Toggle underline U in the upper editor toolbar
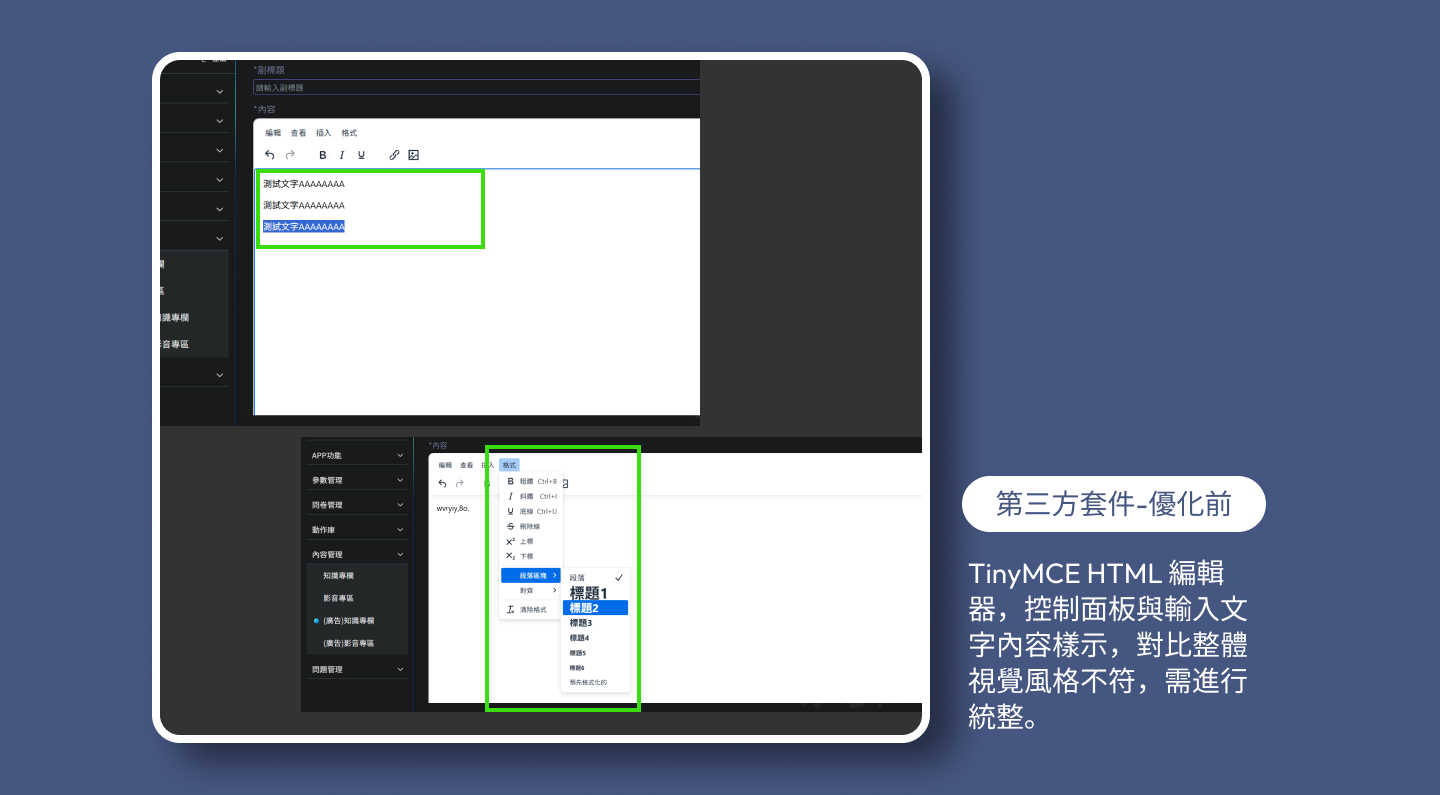The image size is (1440, 795). [361, 155]
